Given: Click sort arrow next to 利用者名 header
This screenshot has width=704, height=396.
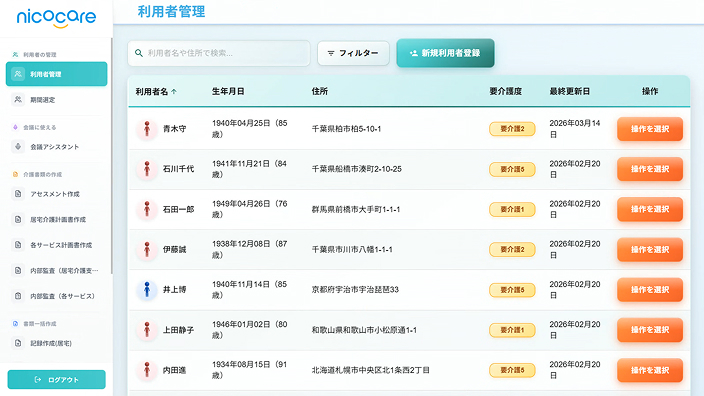Looking at the screenshot, I should pyautogui.click(x=174, y=92).
